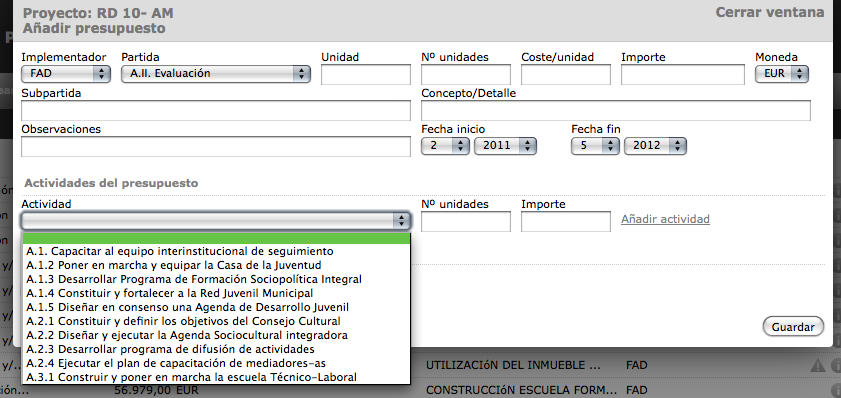Click Añadir actividad link
The width and height of the screenshot is (841, 398).
(x=665, y=219)
